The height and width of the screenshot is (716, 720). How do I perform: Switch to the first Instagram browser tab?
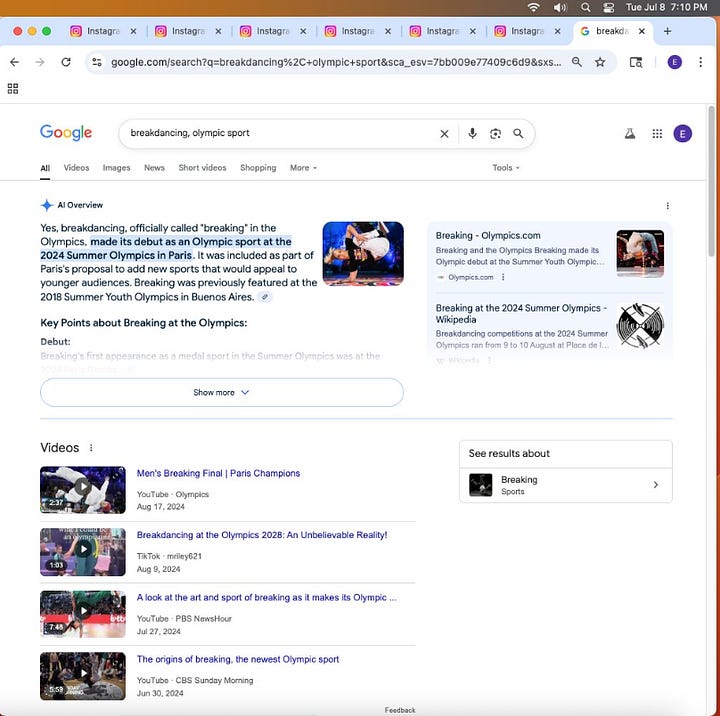103,31
